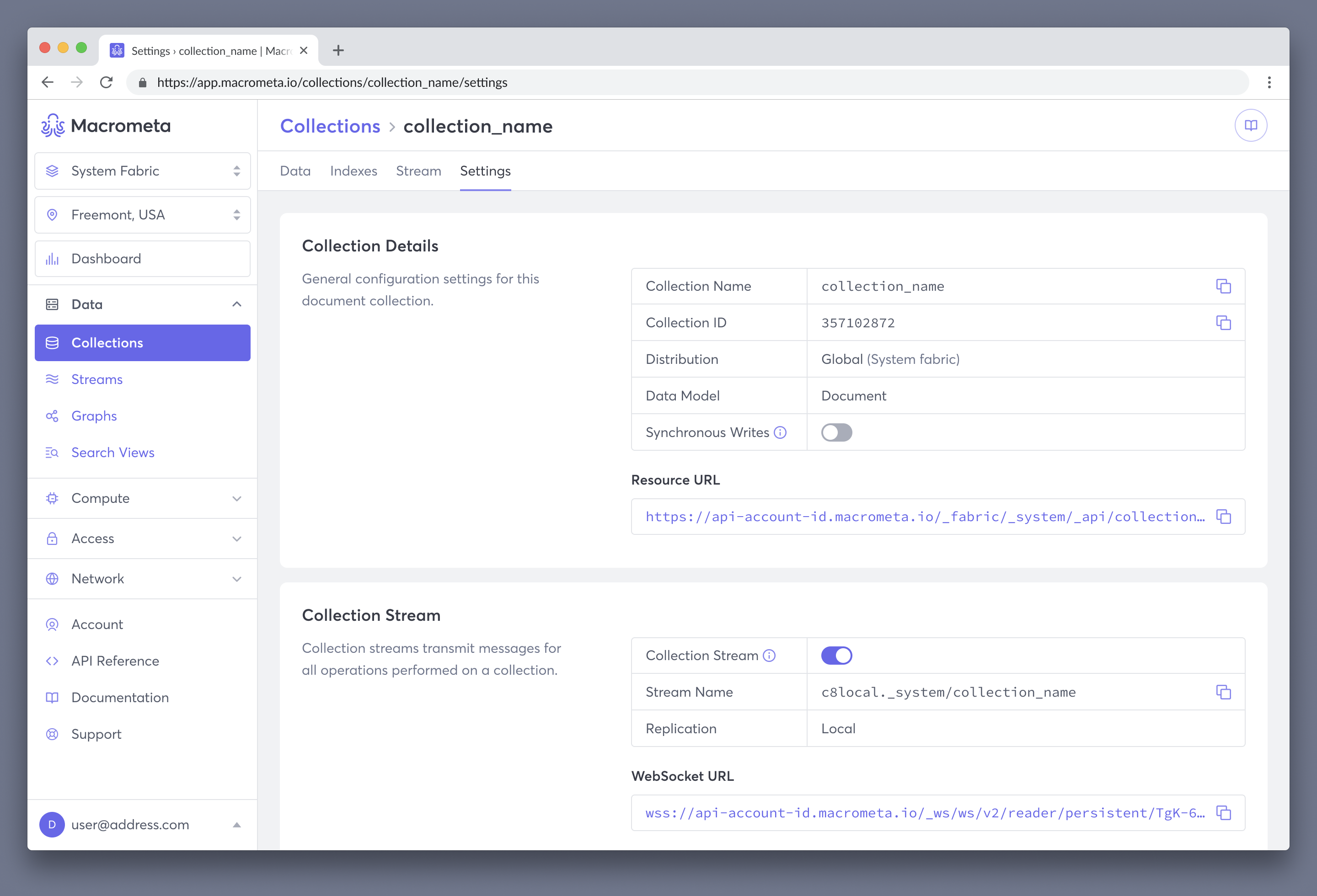Viewport: 1317px width, 896px height.
Task: Click the browser forward arrow
Action: pos(76,82)
